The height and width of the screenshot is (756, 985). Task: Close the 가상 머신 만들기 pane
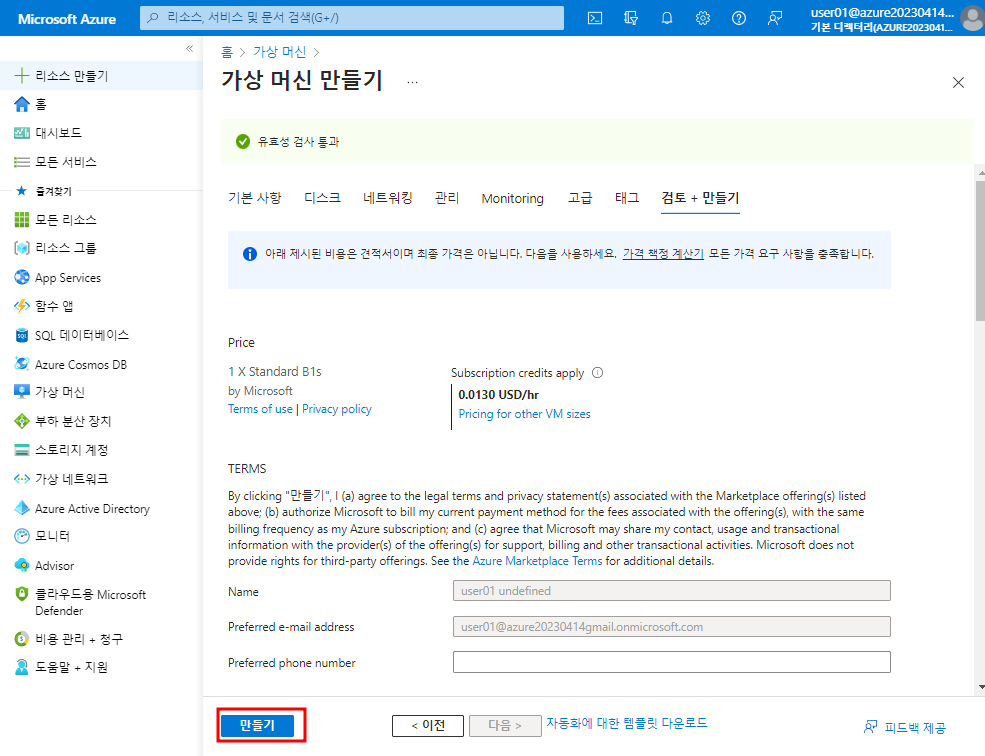[x=958, y=82]
